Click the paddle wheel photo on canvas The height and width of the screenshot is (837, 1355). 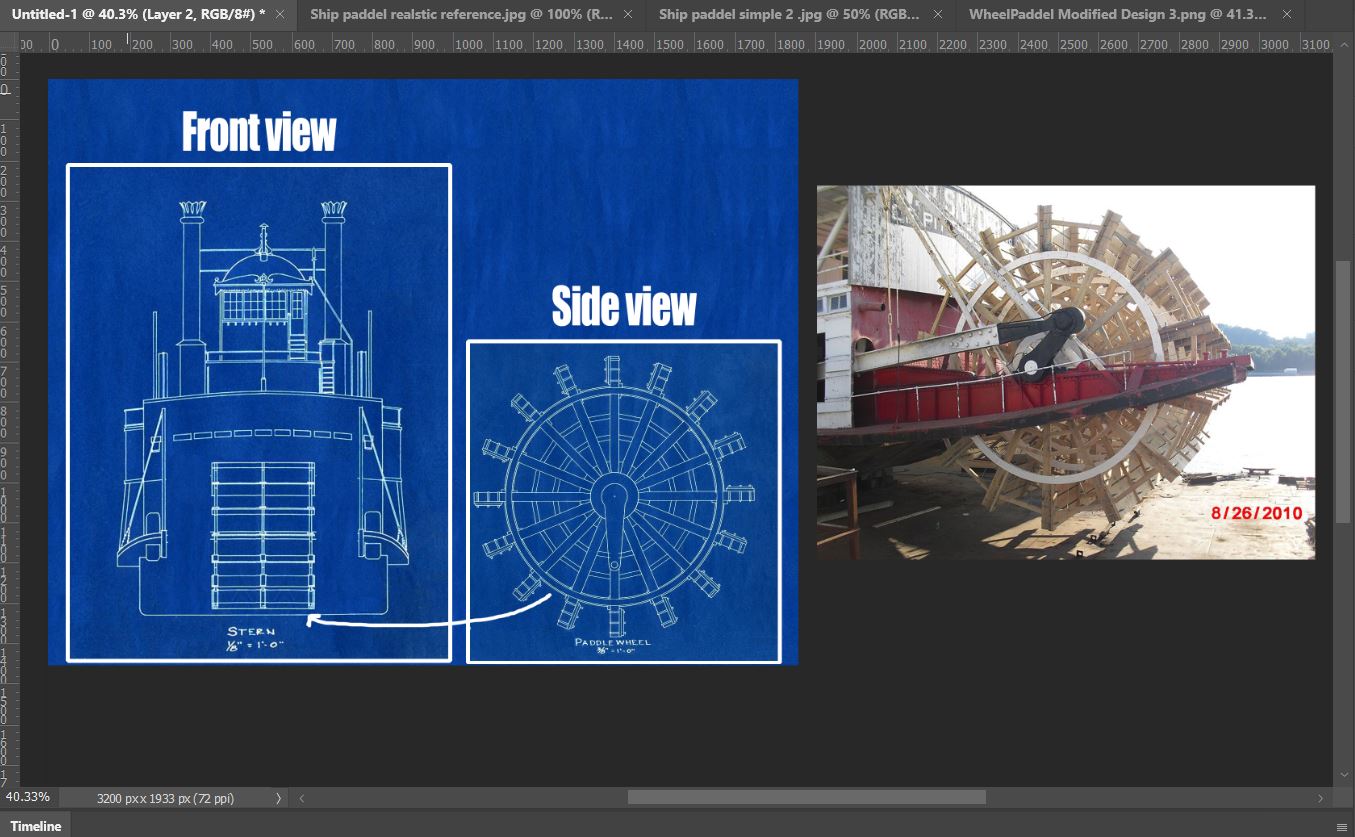point(1065,372)
